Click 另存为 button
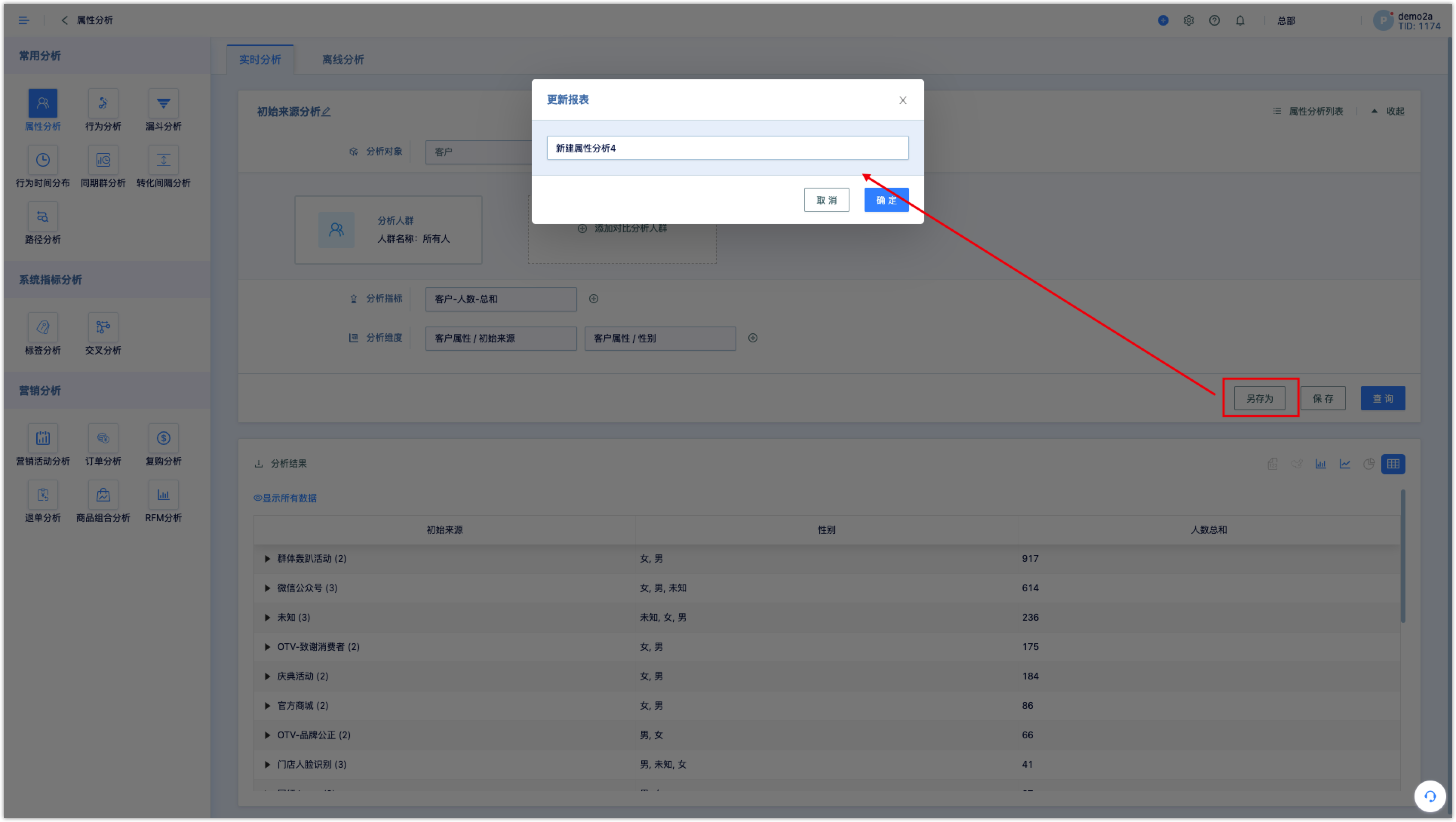Screen dimensions: 1456x822 pos(1259,398)
